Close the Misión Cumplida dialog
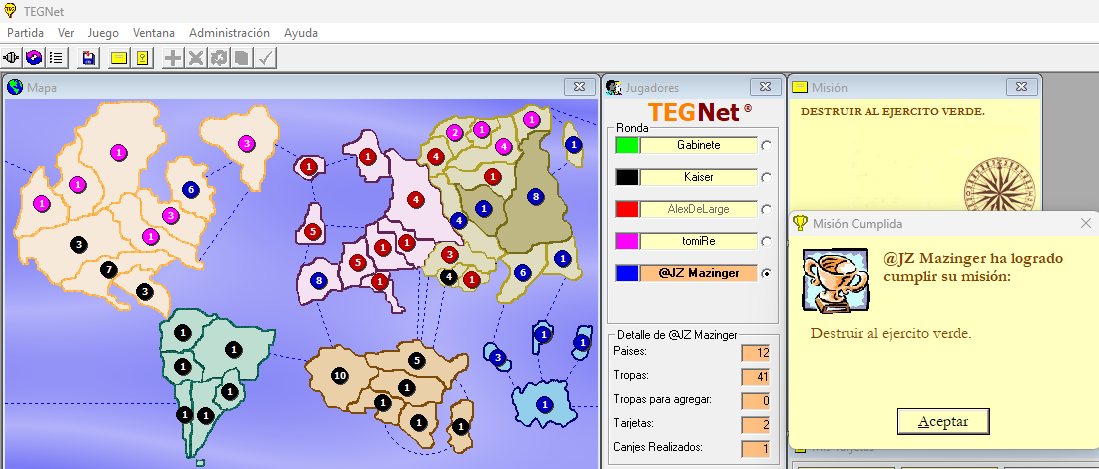The image size is (1099, 469). pos(1086,223)
